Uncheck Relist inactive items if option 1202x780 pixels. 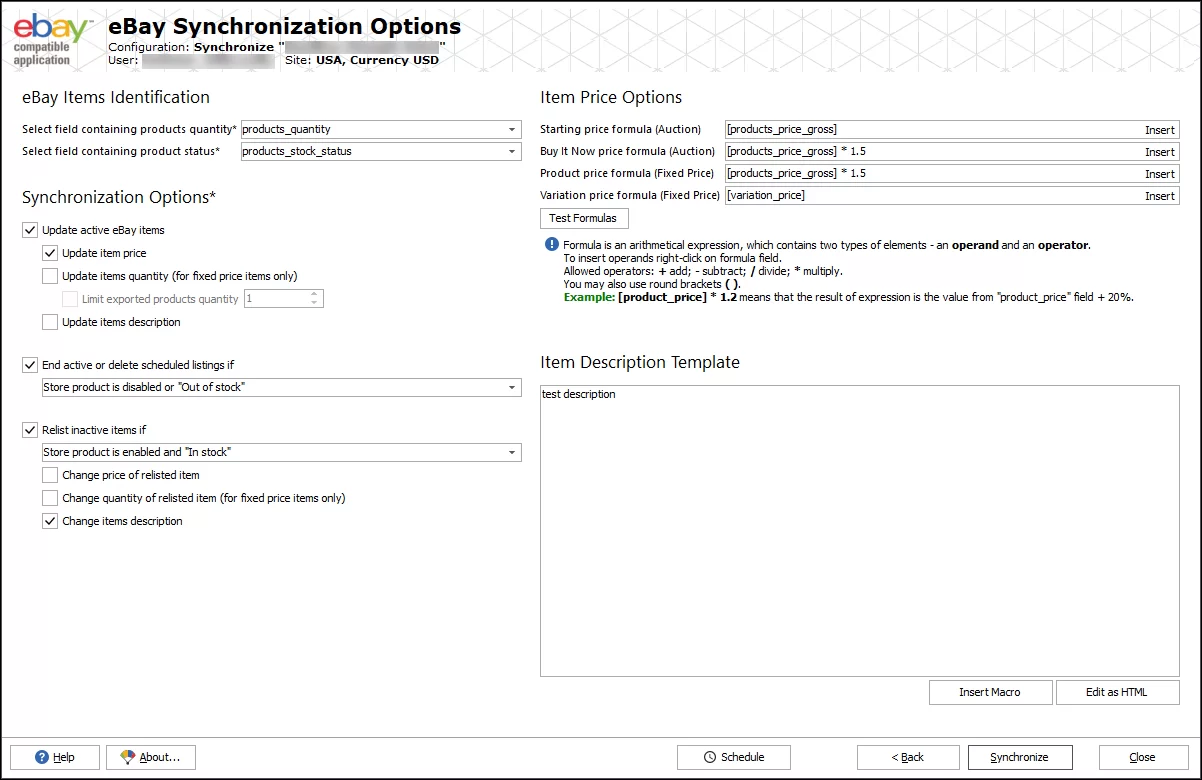(30, 430)
